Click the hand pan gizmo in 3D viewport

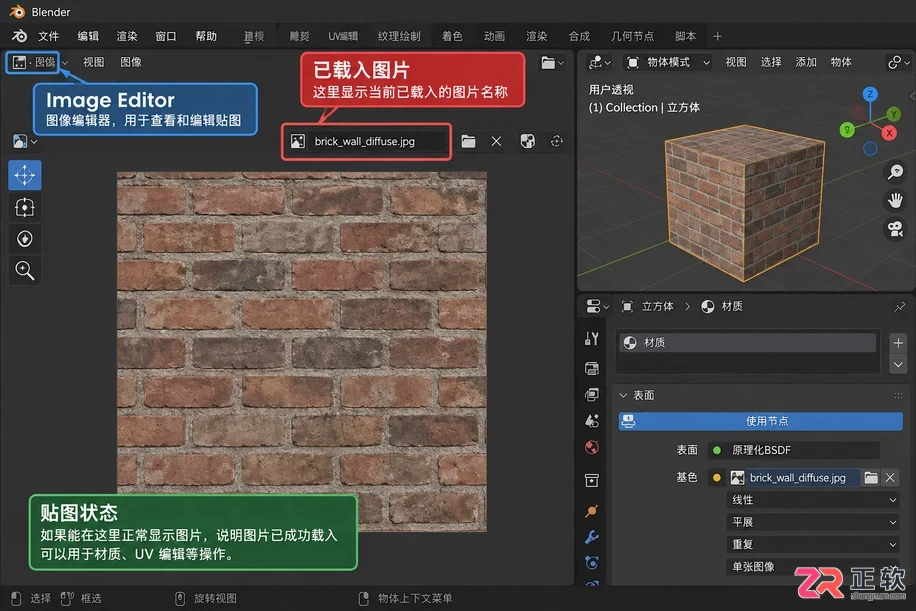(896, 200)
